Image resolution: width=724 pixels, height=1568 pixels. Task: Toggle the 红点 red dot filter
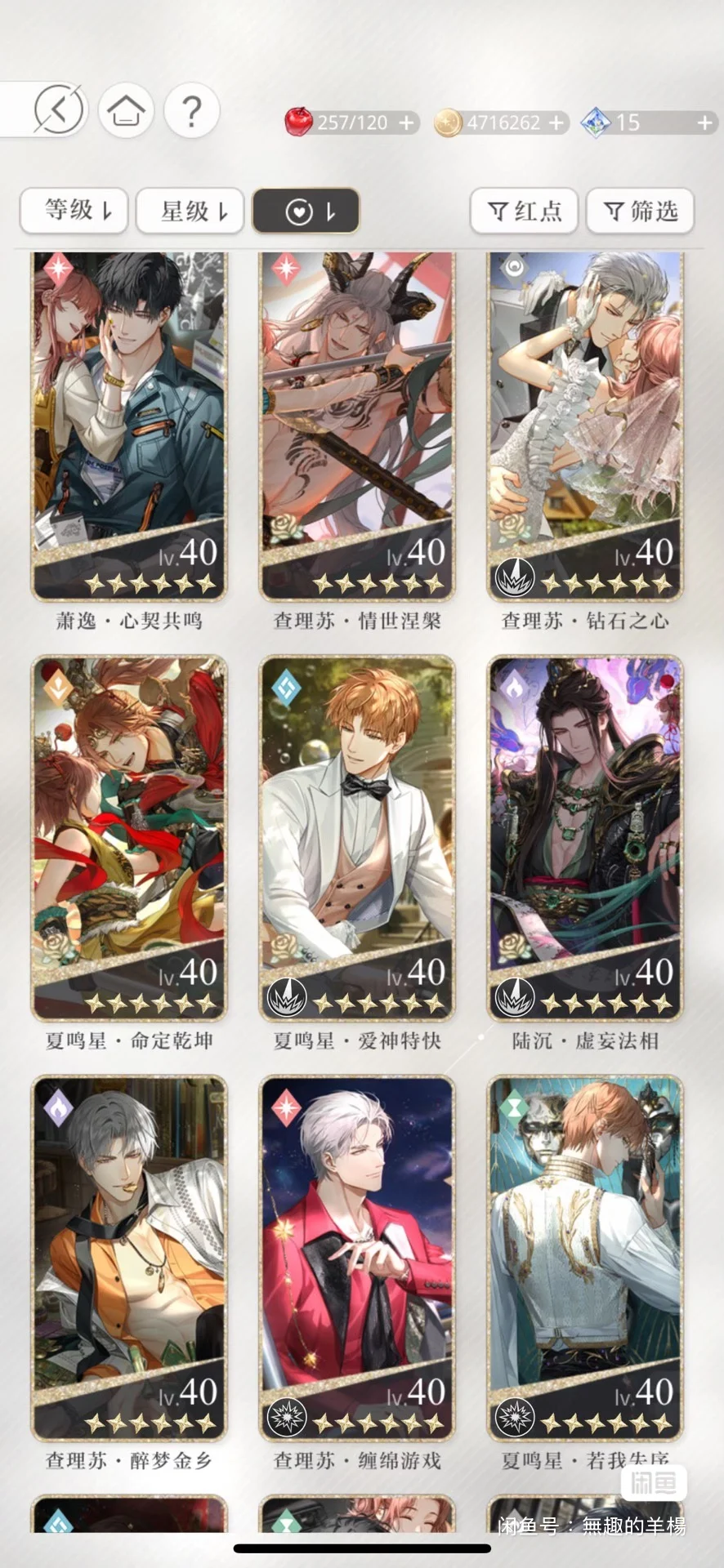coord(524,211)
